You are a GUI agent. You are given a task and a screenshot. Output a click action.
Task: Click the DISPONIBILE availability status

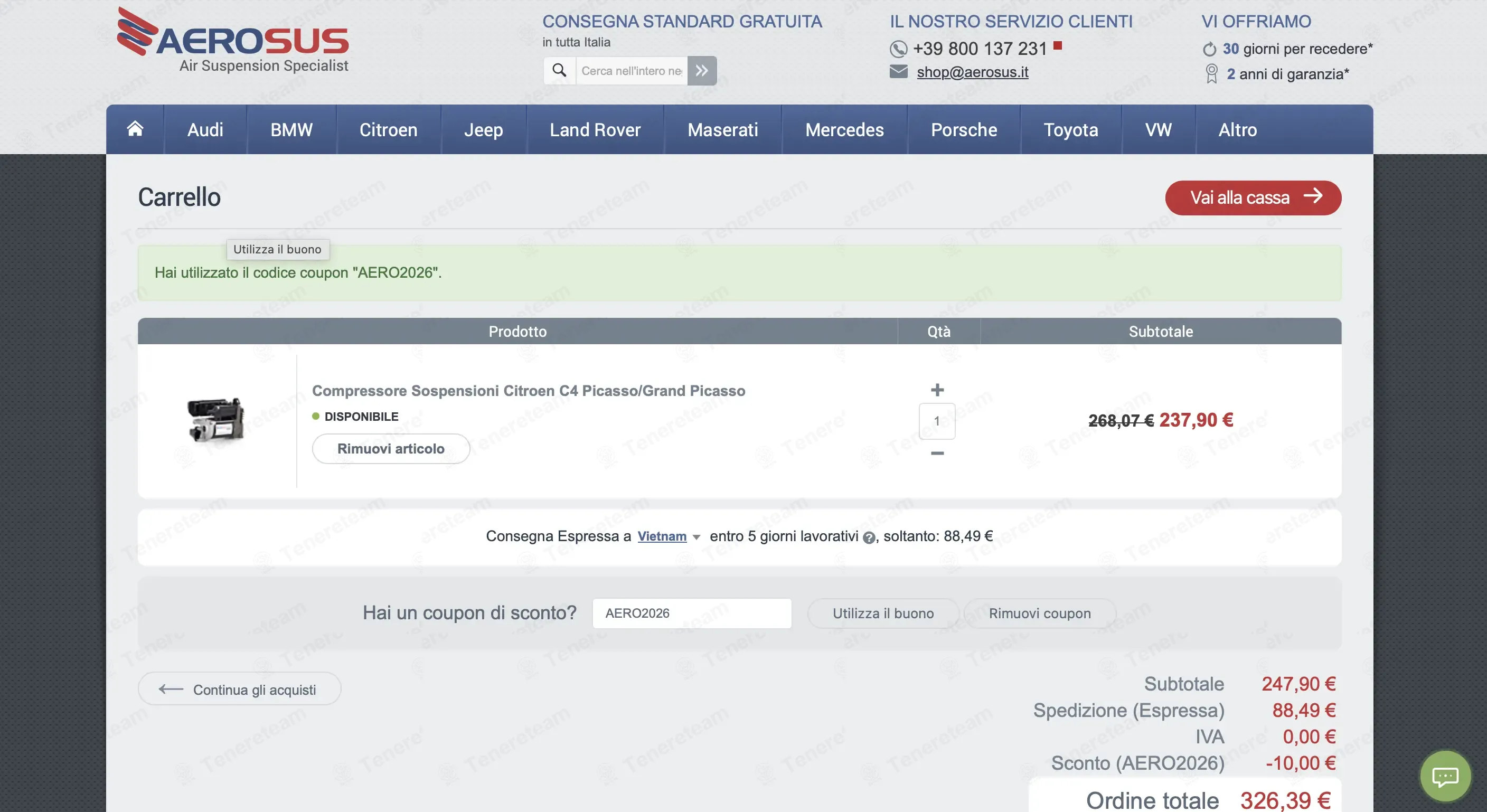click(361, 417)
